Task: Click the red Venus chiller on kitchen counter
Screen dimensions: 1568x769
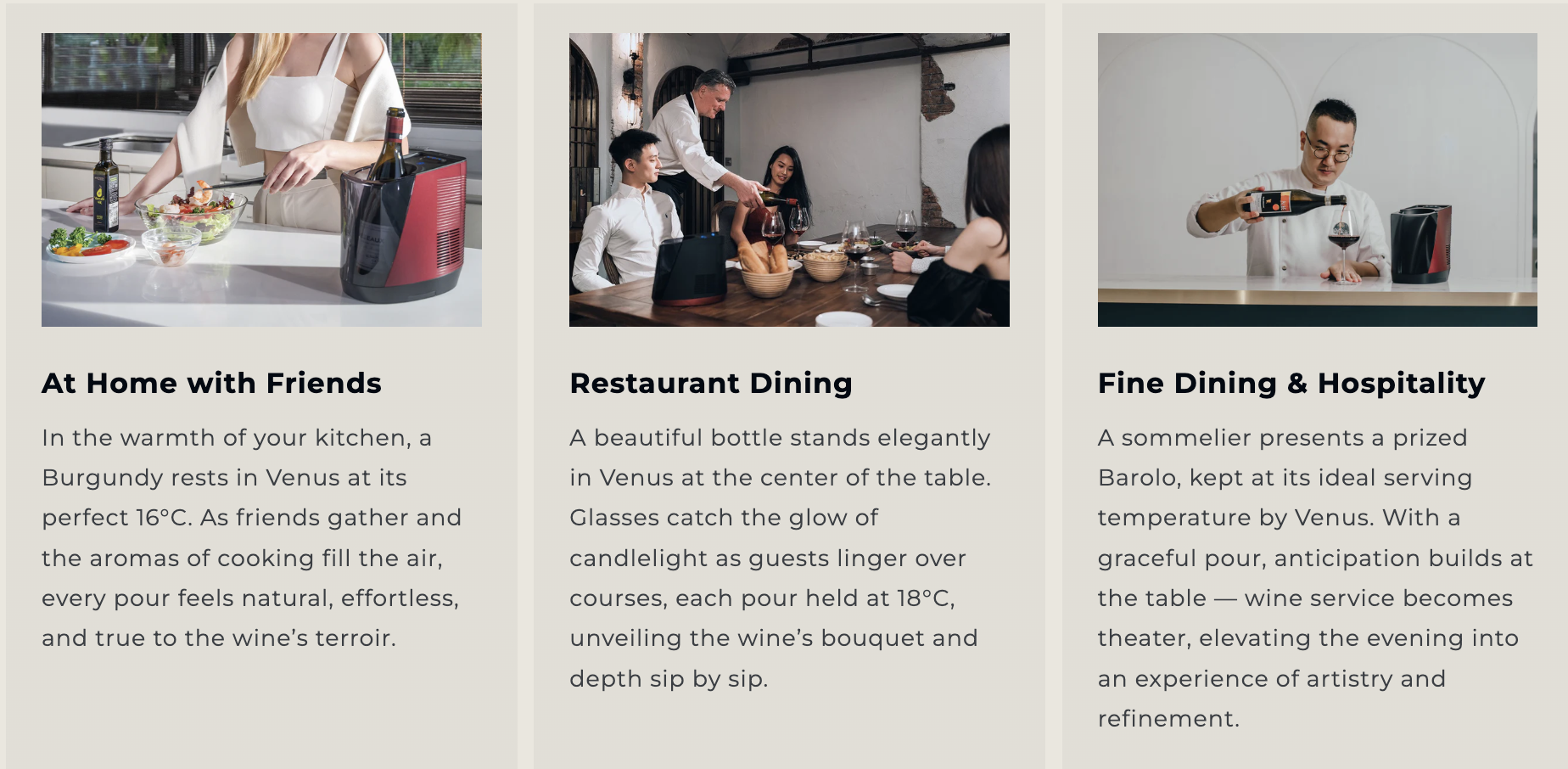Action: [404, 227]
